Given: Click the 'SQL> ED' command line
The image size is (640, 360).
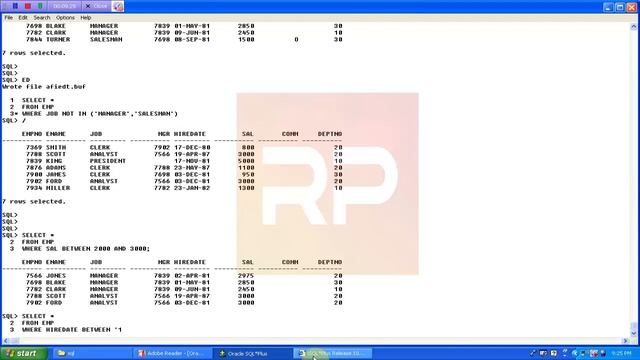Looking at the screenshot, I should 16,80.
